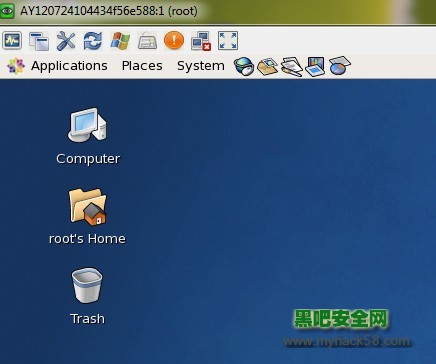436x364 pixels.
Task: Click the "root's Home" desktop label
Action: point(87,239)
